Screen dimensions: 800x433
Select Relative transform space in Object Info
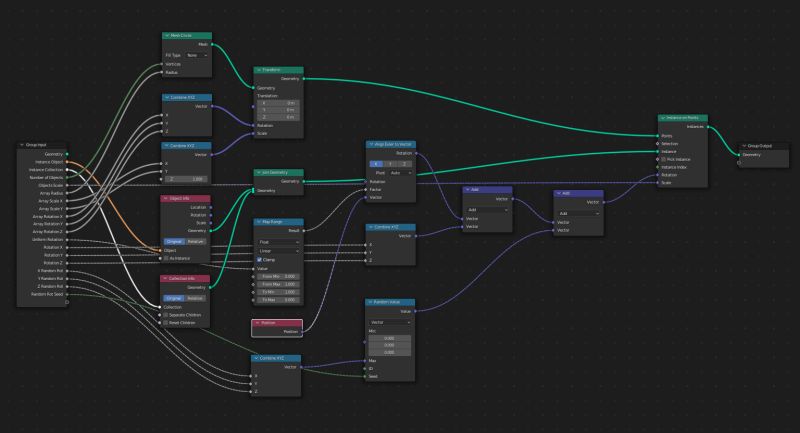tap(195, 241)
